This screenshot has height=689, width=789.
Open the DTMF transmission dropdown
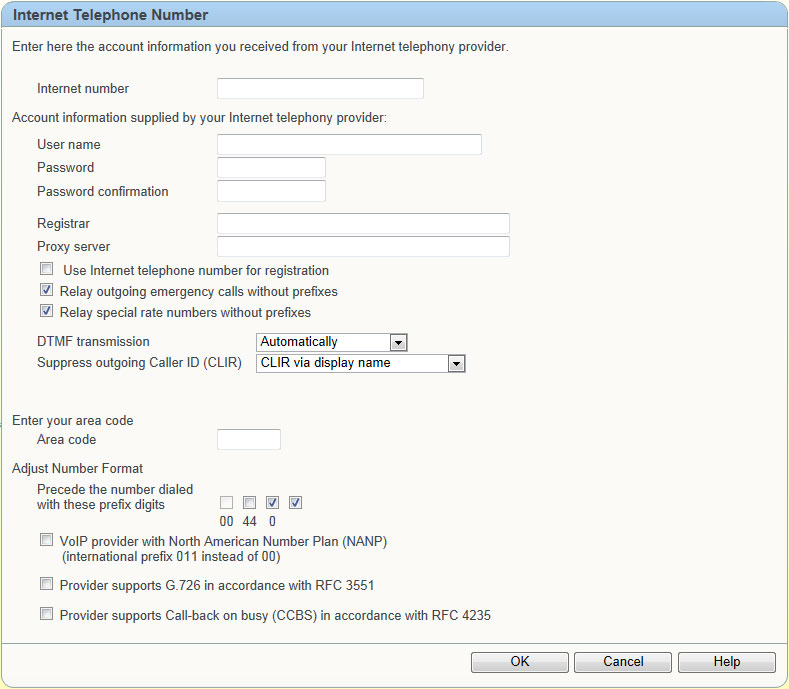coord(332,342)
